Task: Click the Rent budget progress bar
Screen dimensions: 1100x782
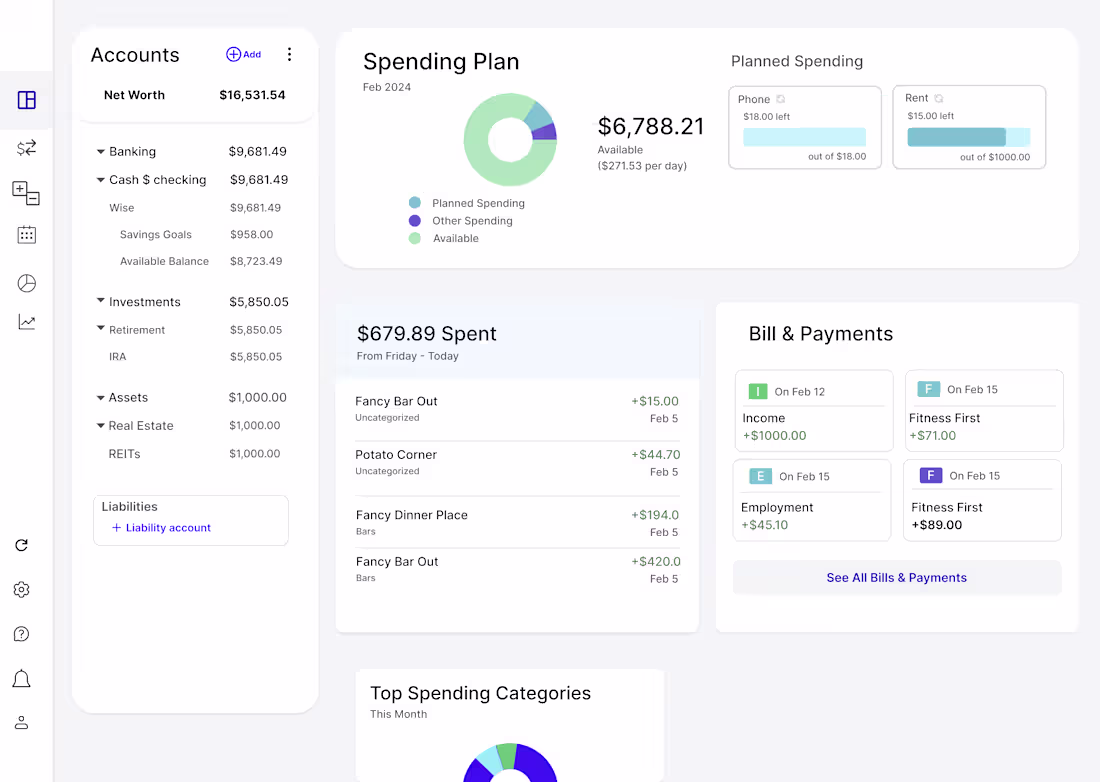Action: (969, 137)
